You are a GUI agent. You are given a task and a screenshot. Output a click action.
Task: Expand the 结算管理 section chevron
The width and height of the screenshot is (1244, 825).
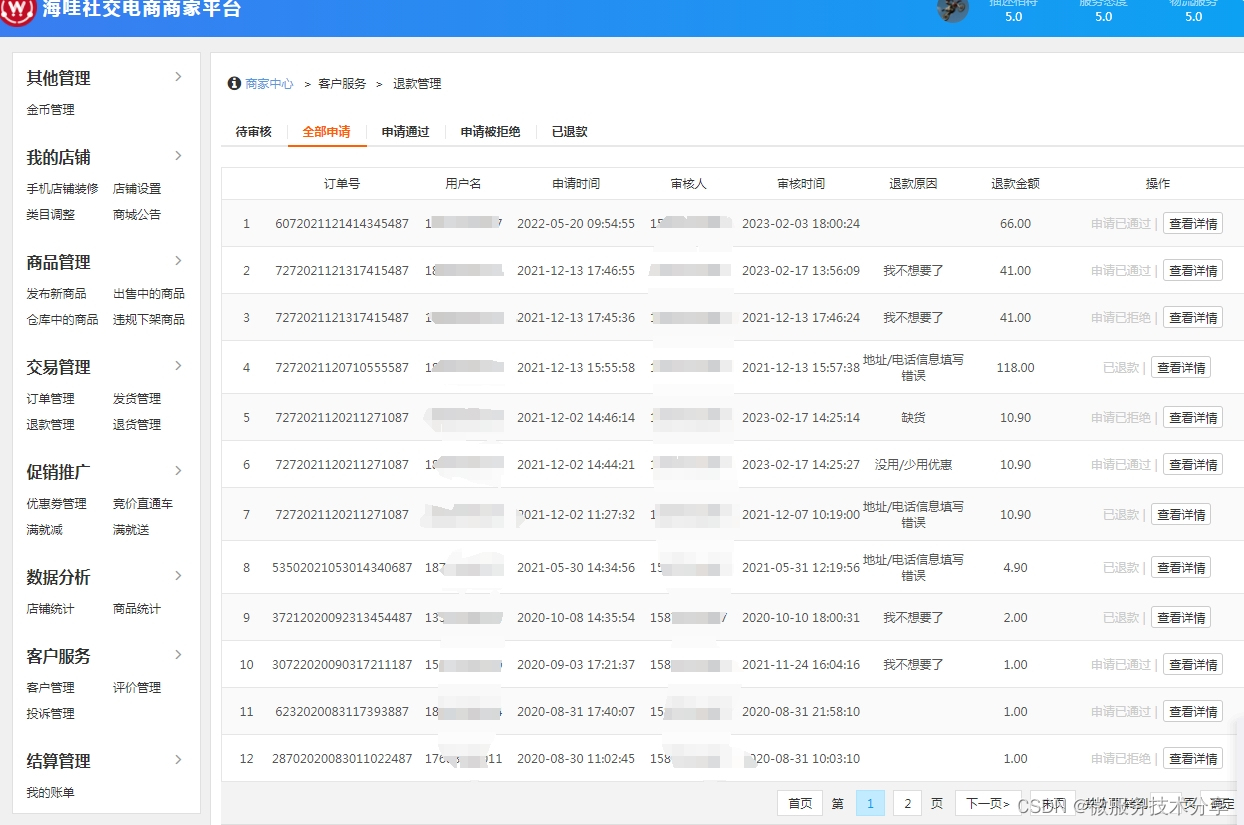(178, 760)
